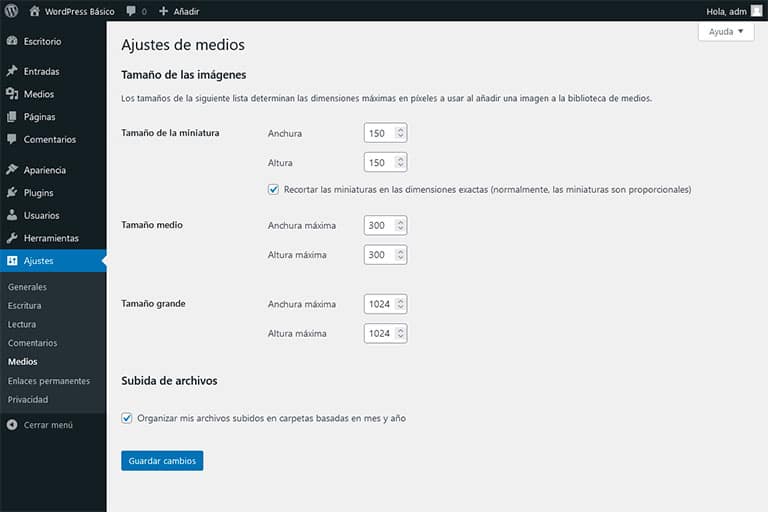Go to Generales settings submenu

point(27,287)
